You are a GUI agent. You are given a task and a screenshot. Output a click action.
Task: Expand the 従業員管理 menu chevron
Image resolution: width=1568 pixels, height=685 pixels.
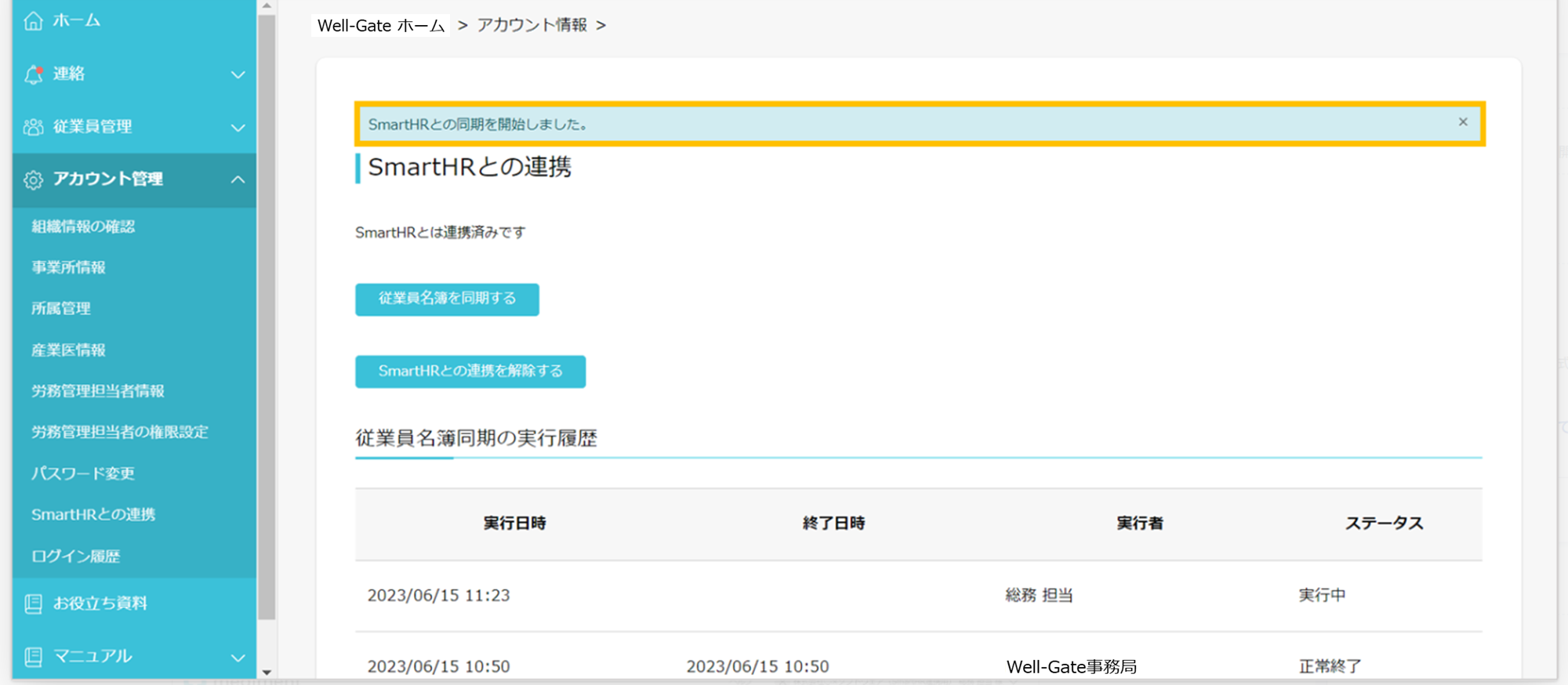point(238,128)
